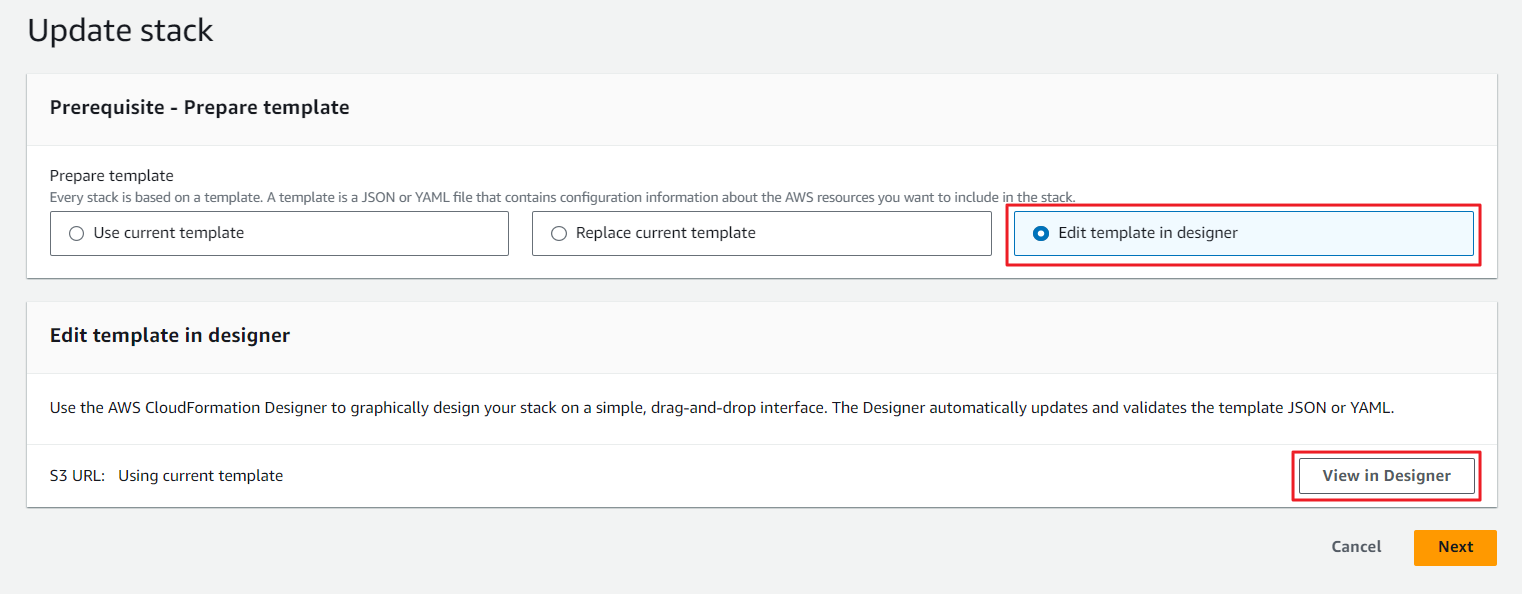Image resolution: width=1522 pixels, height=594 pixels.
Task: Select the Use current template radio button
Action: click(76, 233)
